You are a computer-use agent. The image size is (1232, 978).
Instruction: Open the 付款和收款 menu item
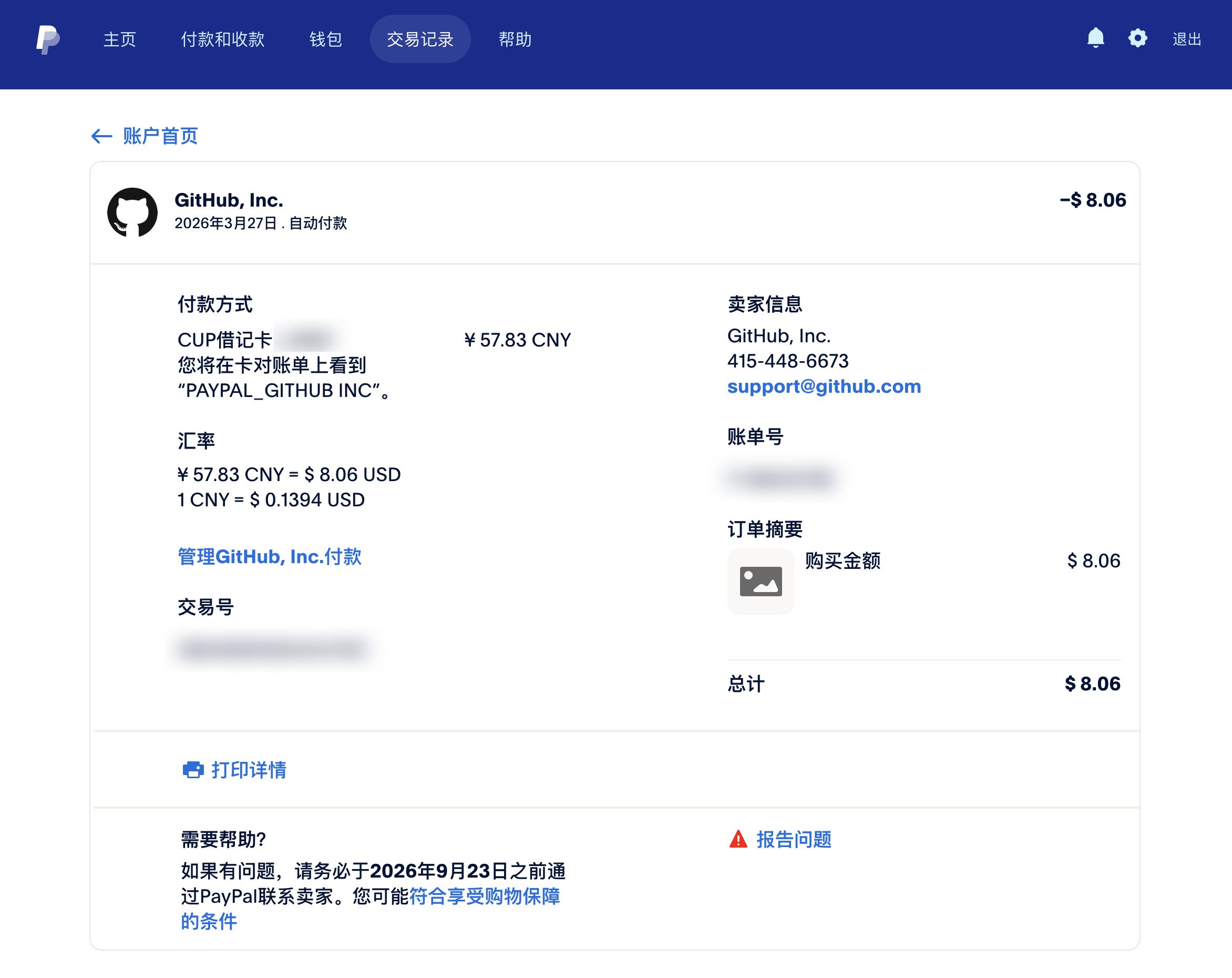[222, 39]
